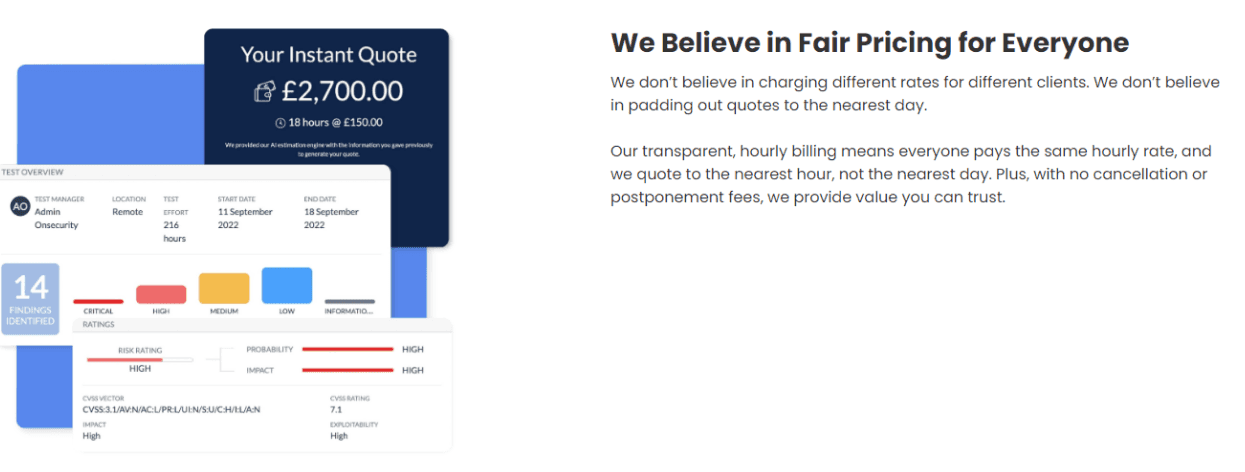
Task: Click the clock icon next to 18 hours
Action: click(x=281, y=123)
